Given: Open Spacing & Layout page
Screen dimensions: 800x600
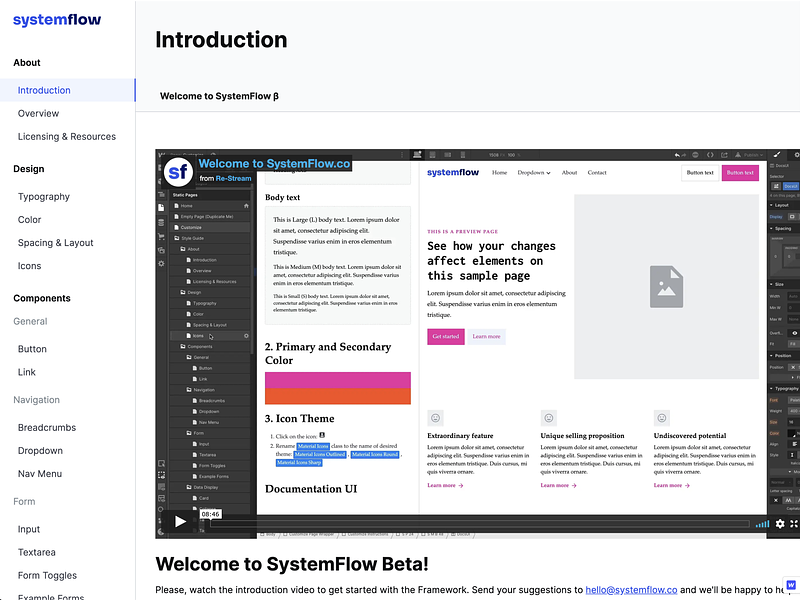Looking at the screenshot, I should click(56, 243).
